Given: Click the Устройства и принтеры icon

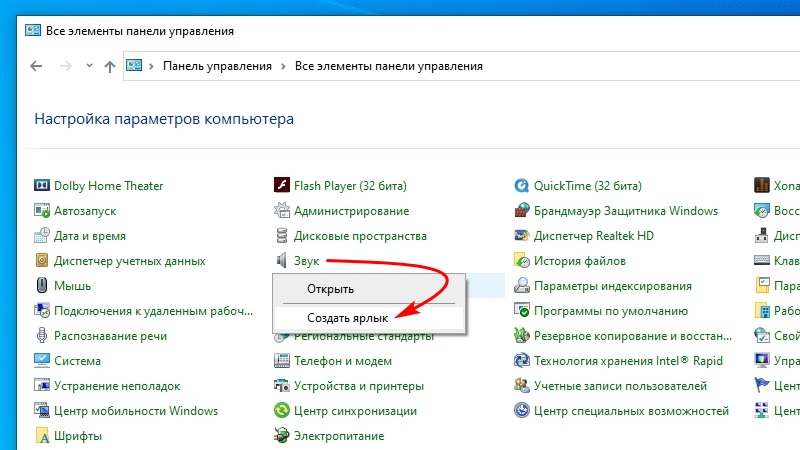Looking at the screenshot, I should (x=282, y=385).
